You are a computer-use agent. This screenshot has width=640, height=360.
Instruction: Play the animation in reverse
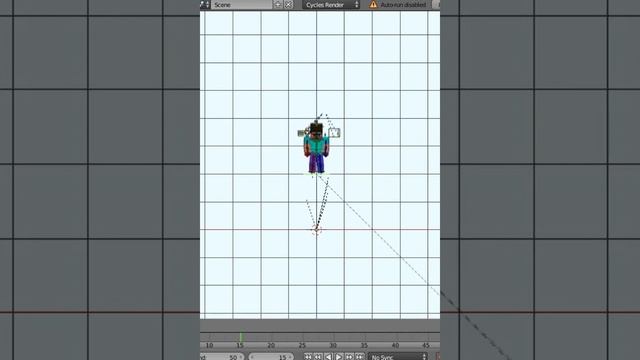[329, 357]
